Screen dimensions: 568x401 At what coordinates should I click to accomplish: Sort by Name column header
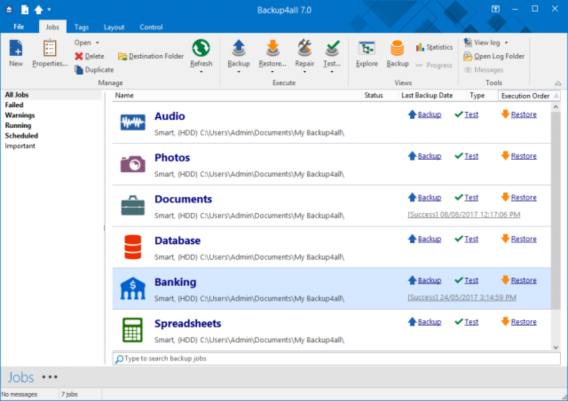124,95
